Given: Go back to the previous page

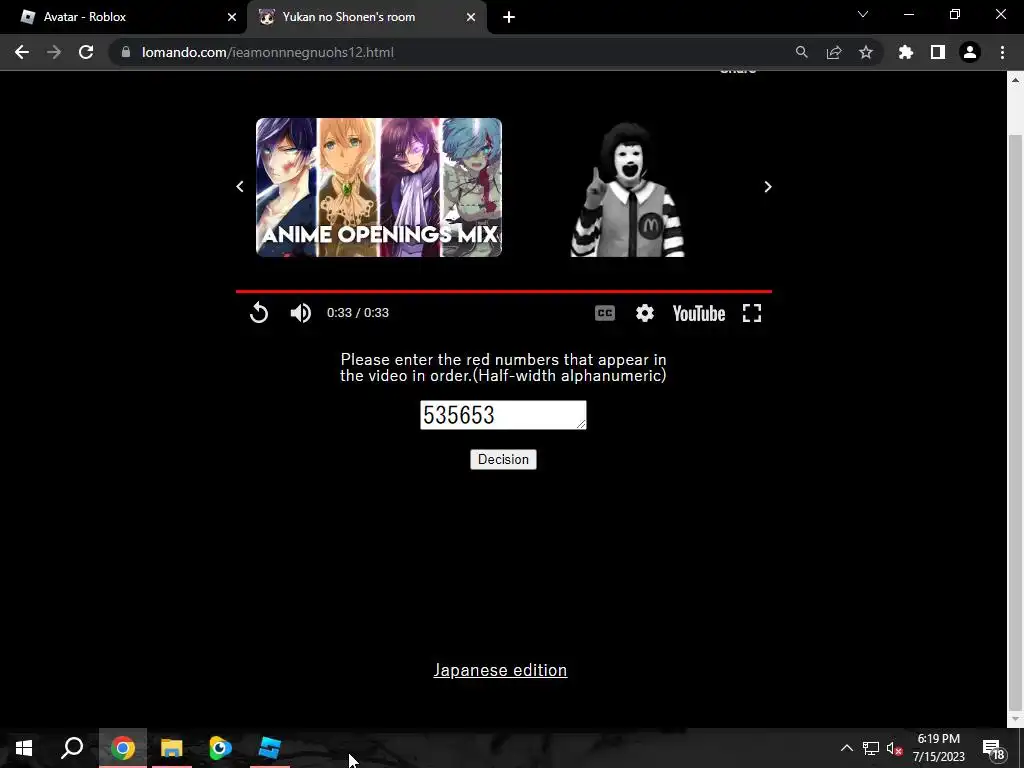Looking at the screenshot, I should click(x=22, y=52).
